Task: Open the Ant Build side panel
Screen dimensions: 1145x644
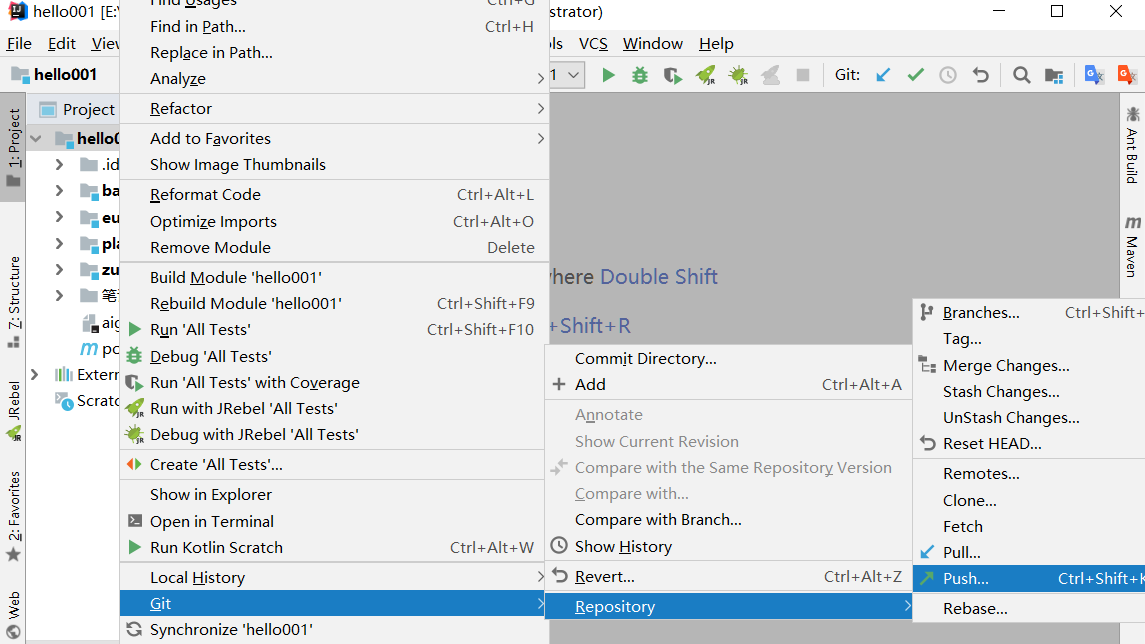Action: click(x=1132, y=145)
